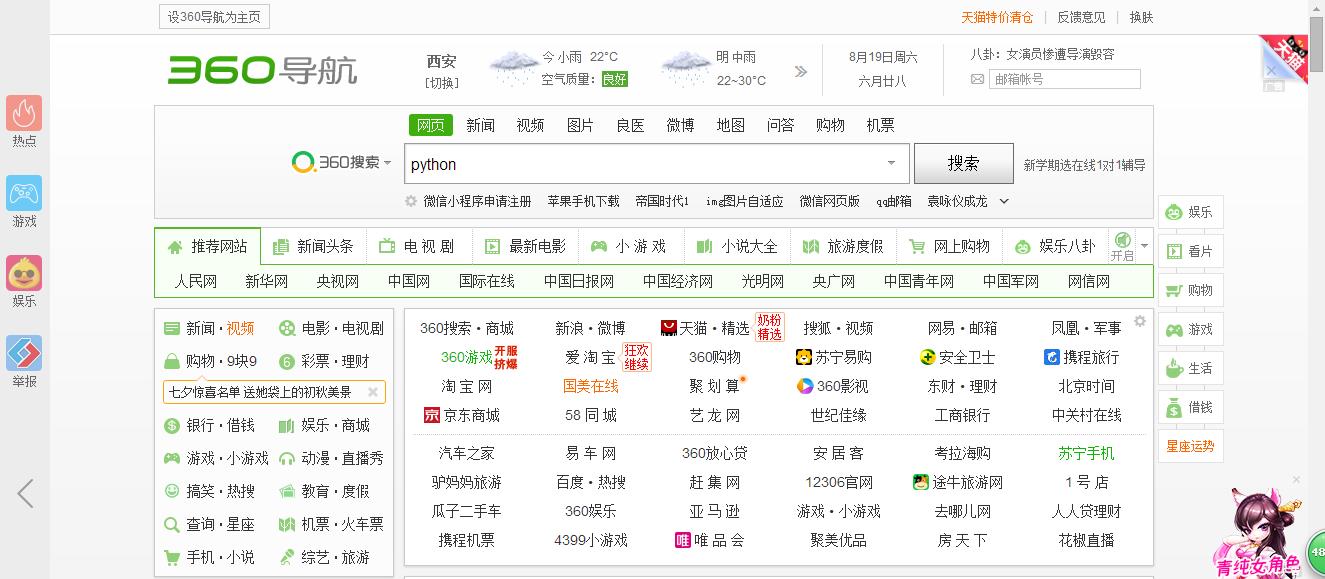Open 微信小程序申请注册 hot search
1325x579 pixels.
[x=477, y=201]
